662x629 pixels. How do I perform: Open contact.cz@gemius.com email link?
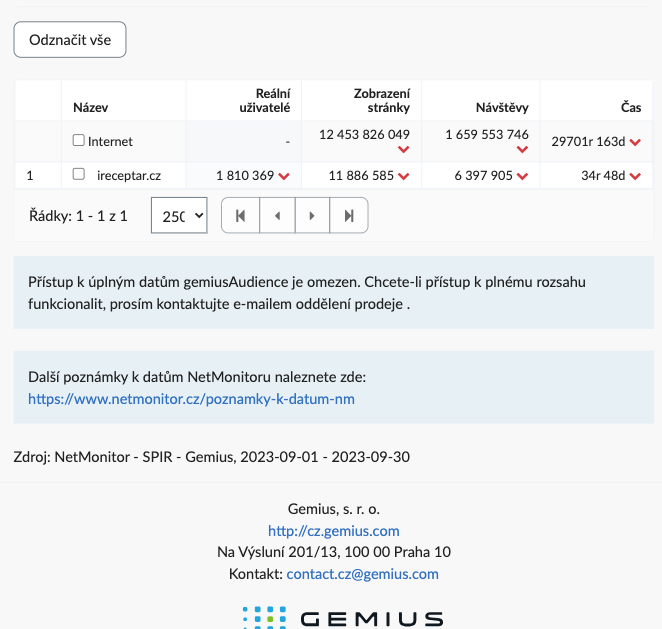(x=362, y=574)
